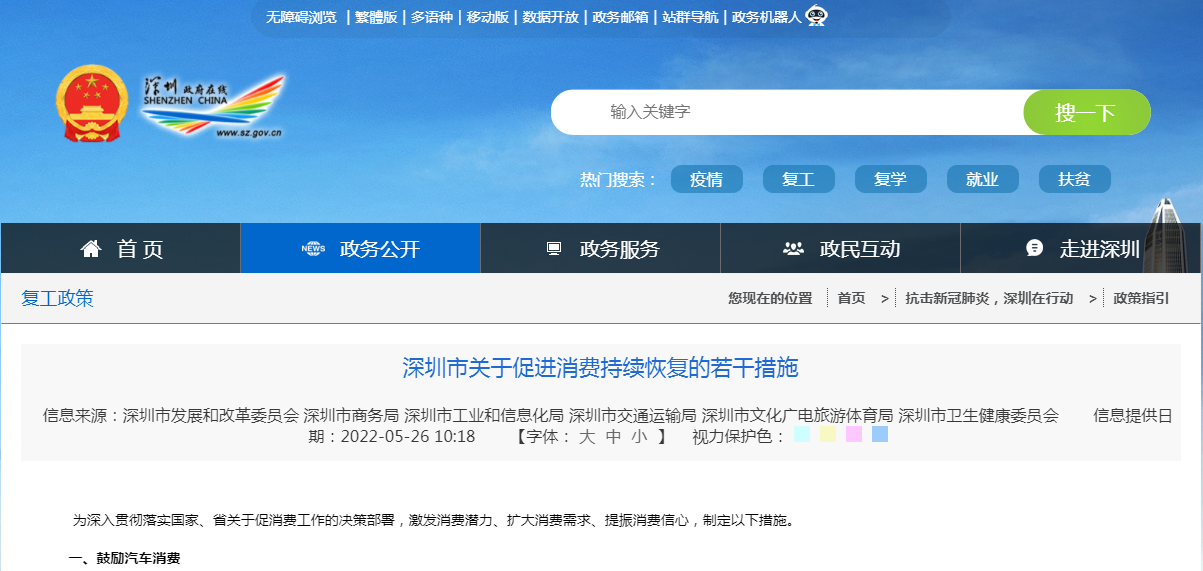Select the yellow eye-protection color
This screenshot has width=1203, height=571.
point(827,435)
